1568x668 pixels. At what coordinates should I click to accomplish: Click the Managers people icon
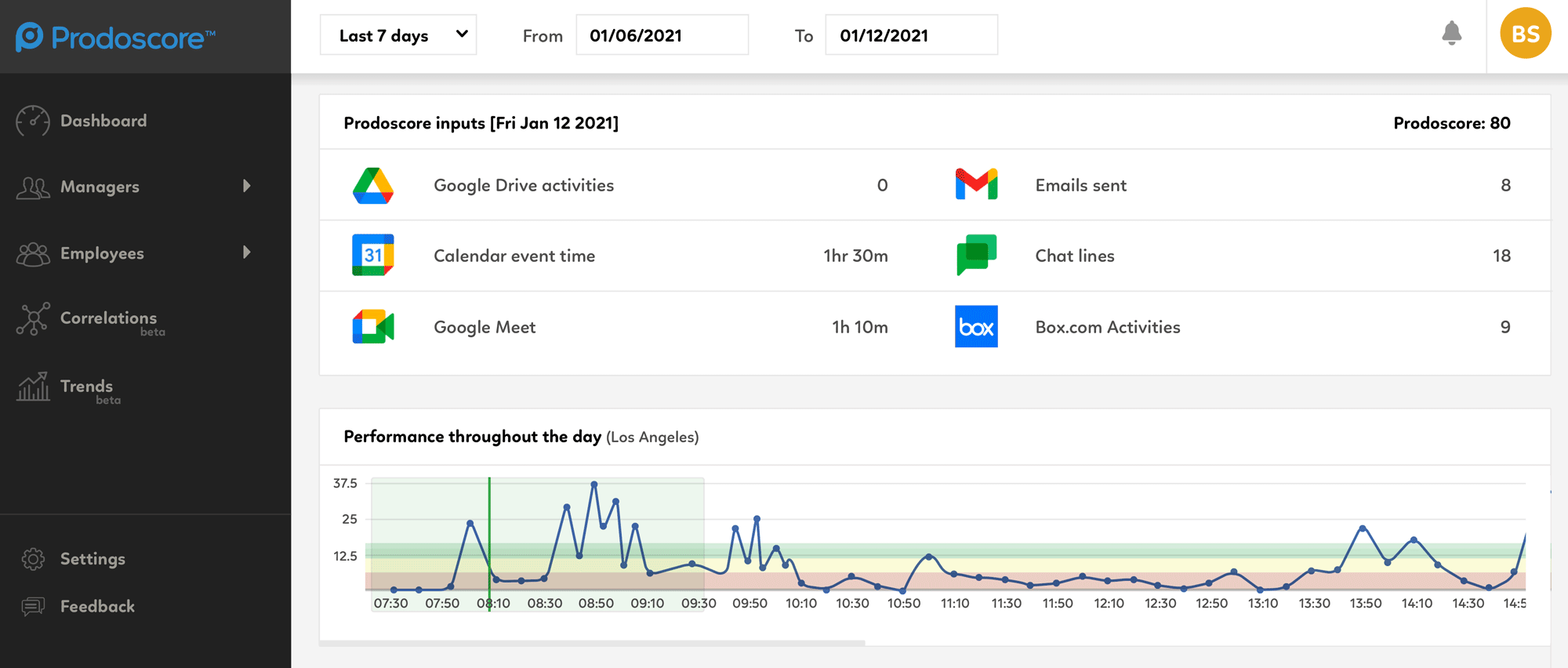(33, 187)
